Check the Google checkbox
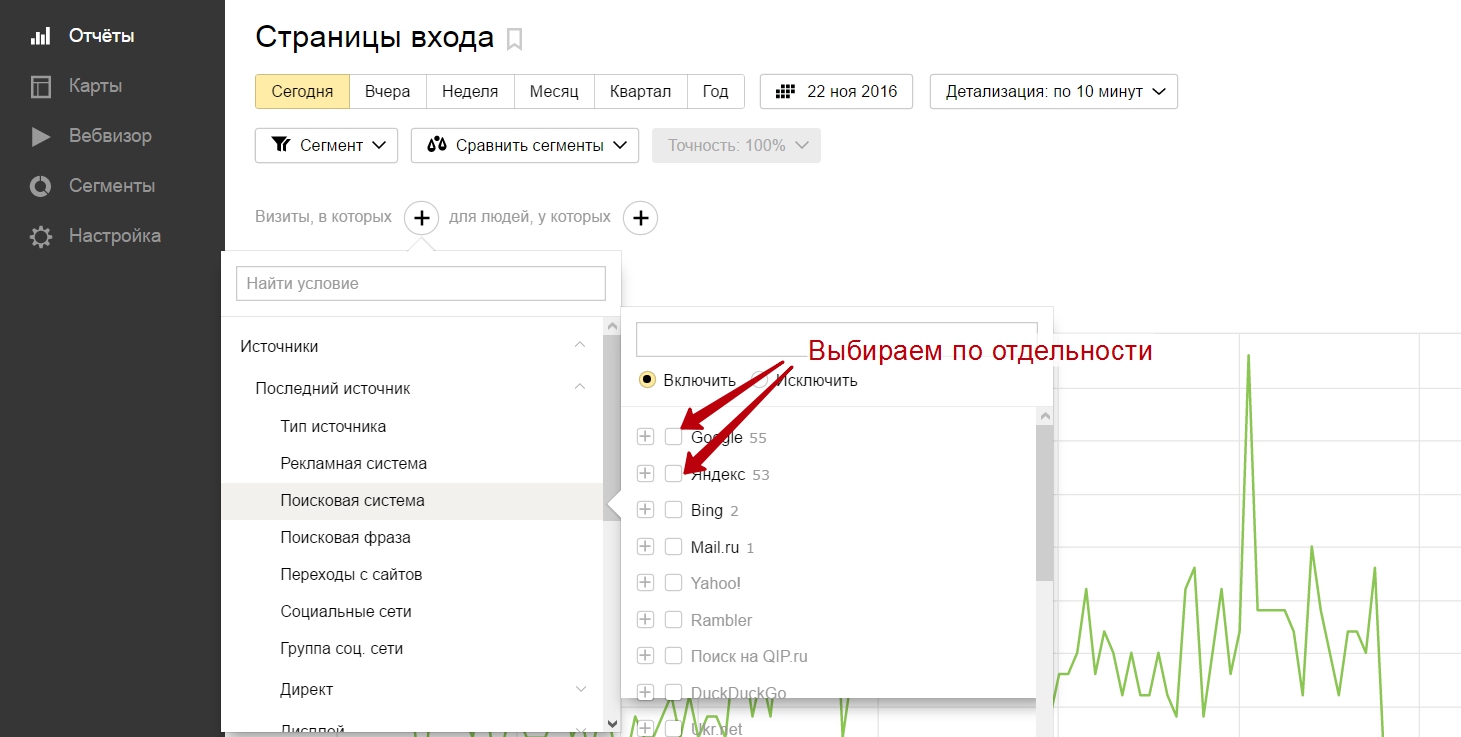Viewport: 1461px width, 737px height. point(673,437)
